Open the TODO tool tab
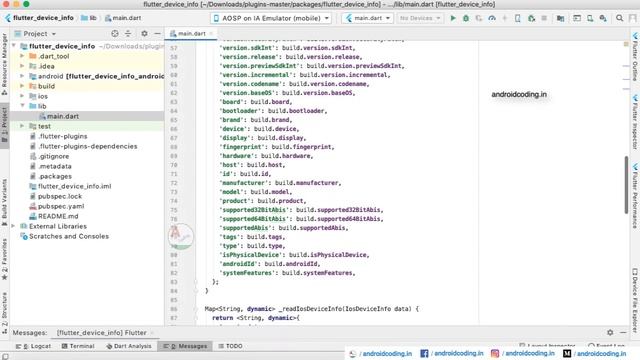 [230, 346]
